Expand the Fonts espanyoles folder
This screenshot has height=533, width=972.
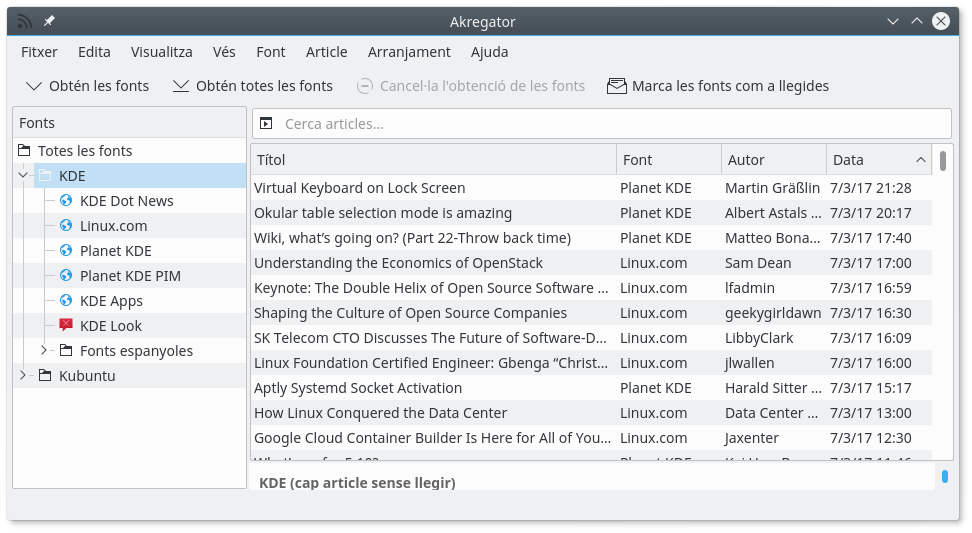tap(44, 351)
